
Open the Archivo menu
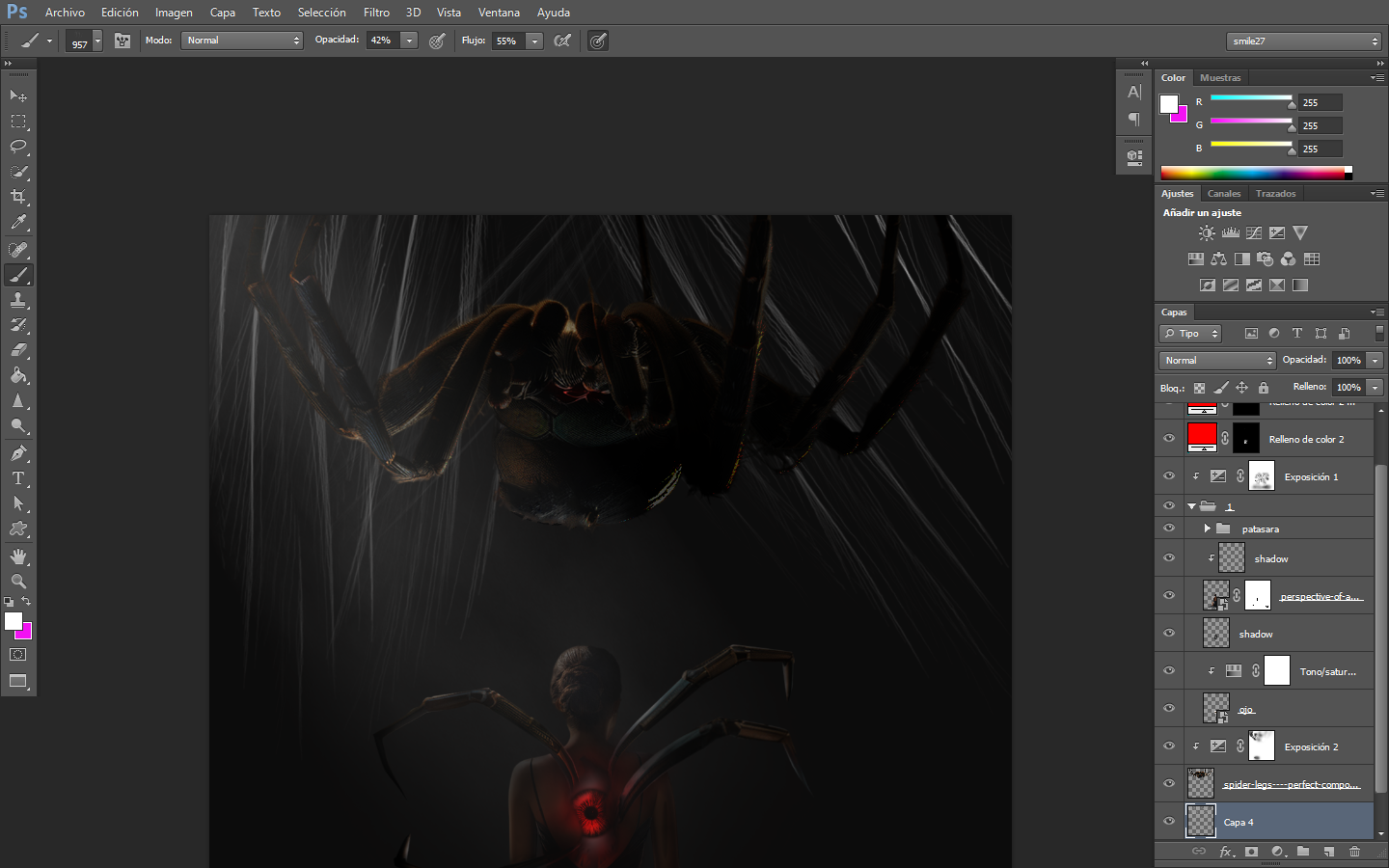pyautogui.click(x=65, y=13)
